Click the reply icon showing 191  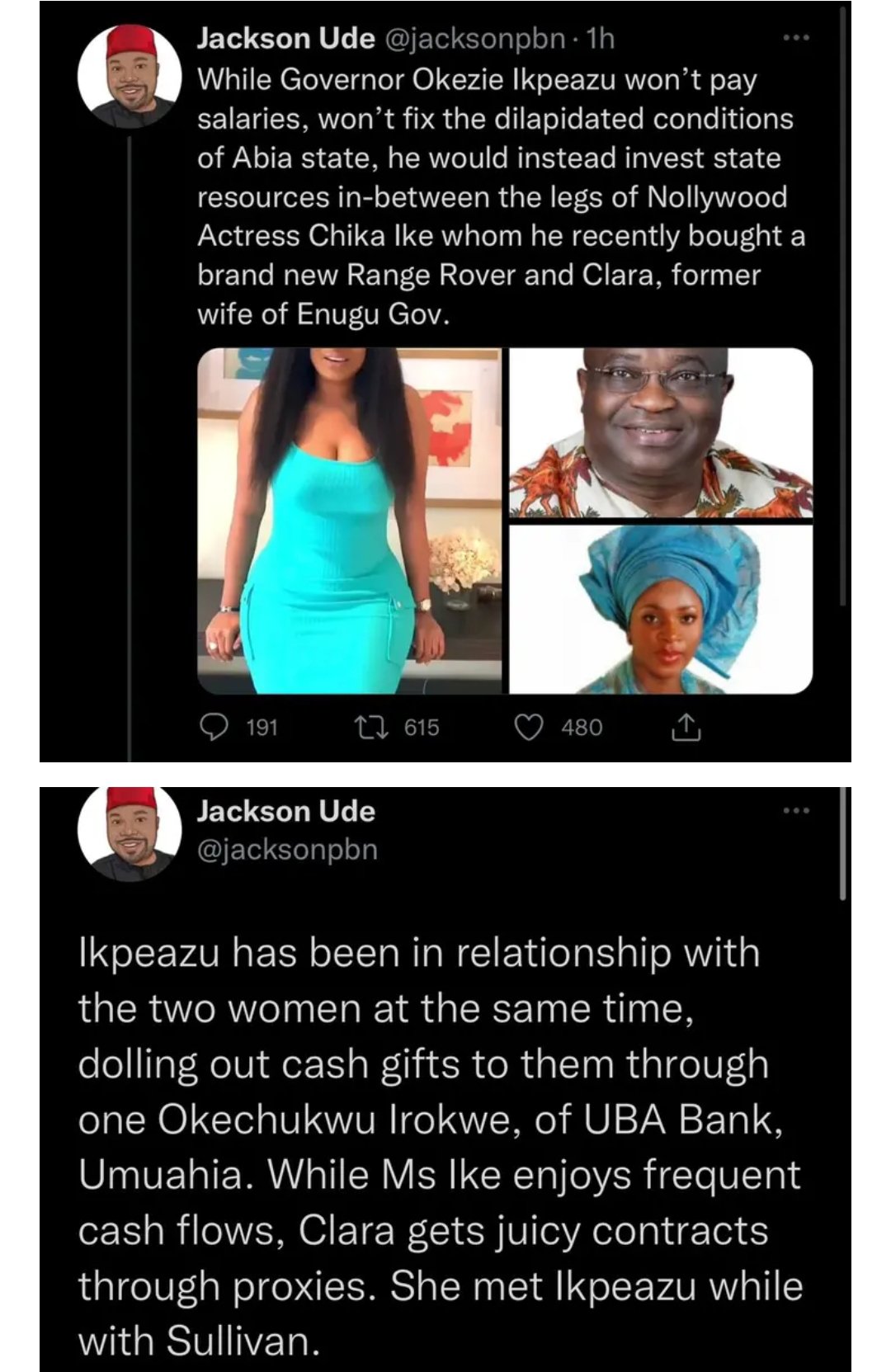tap(215, 727)
